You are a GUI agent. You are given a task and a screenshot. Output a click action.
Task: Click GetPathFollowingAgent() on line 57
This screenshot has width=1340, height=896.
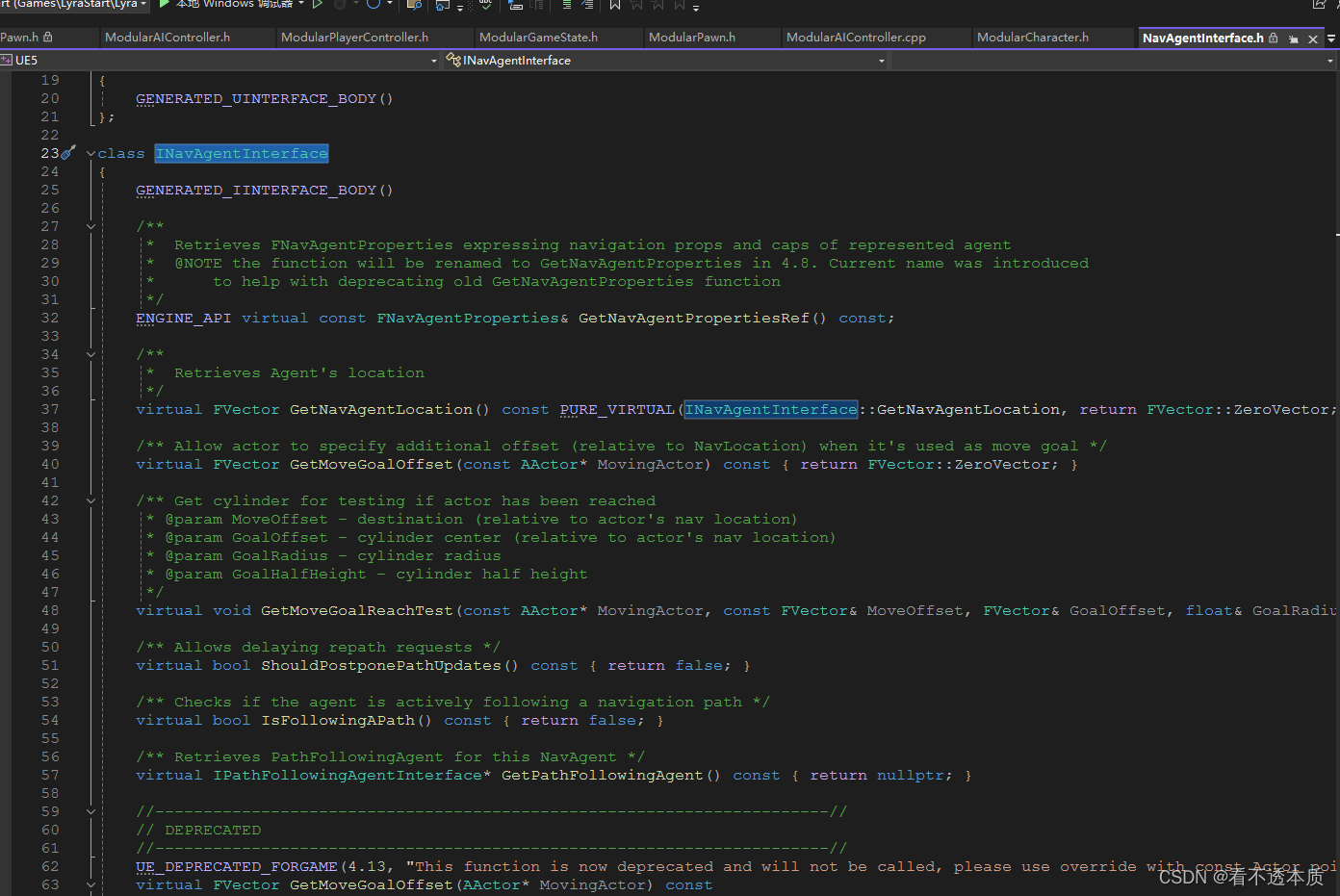[x=611, y=776]
